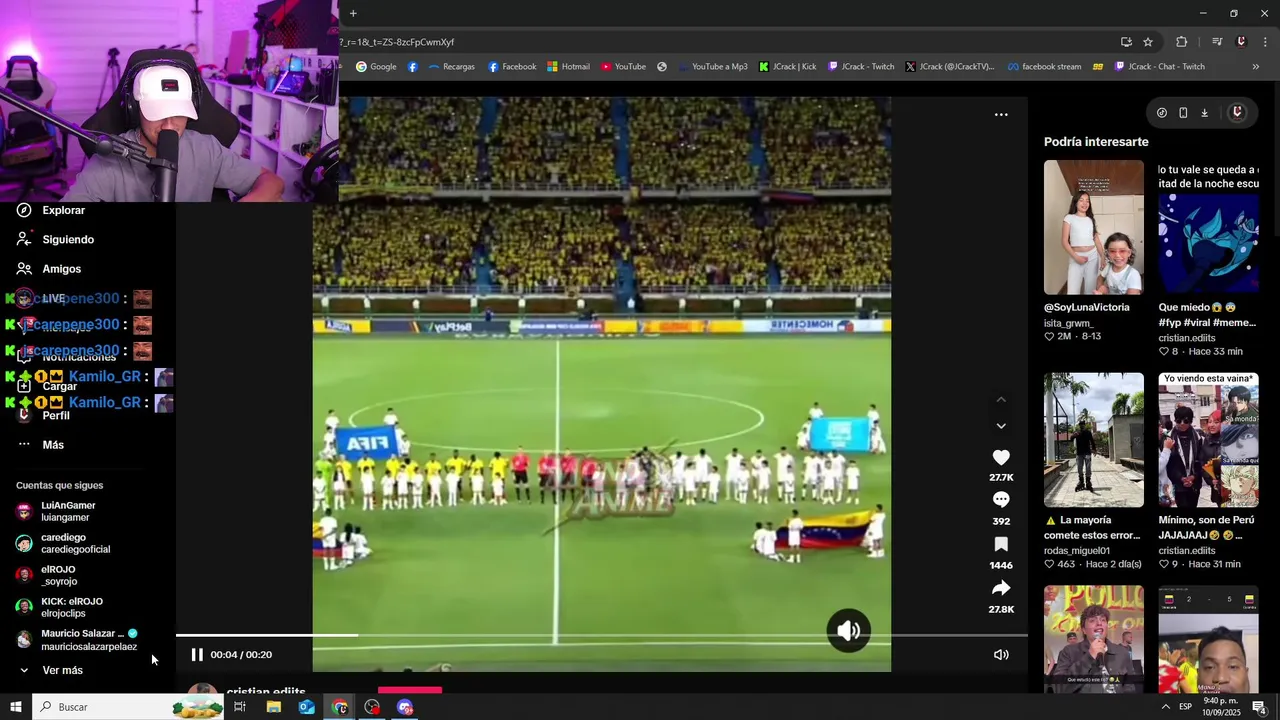
Task: Open the comments bubble icon
Action: point(1001,500)
